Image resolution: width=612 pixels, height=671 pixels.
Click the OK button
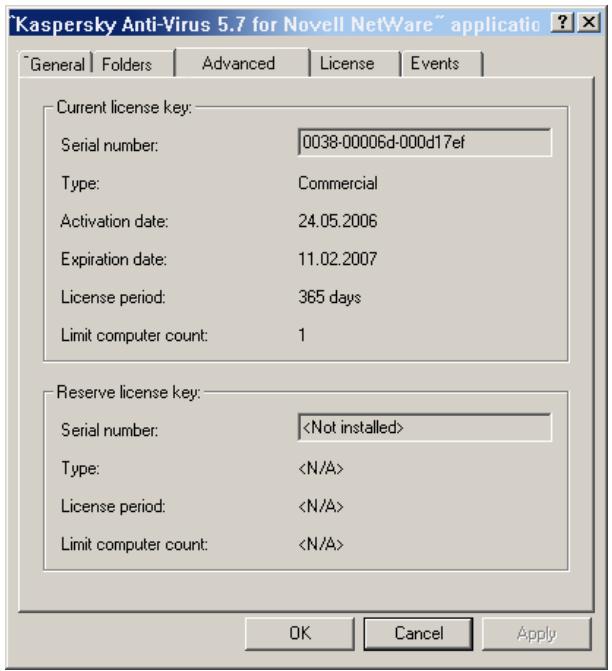[300, 633]
